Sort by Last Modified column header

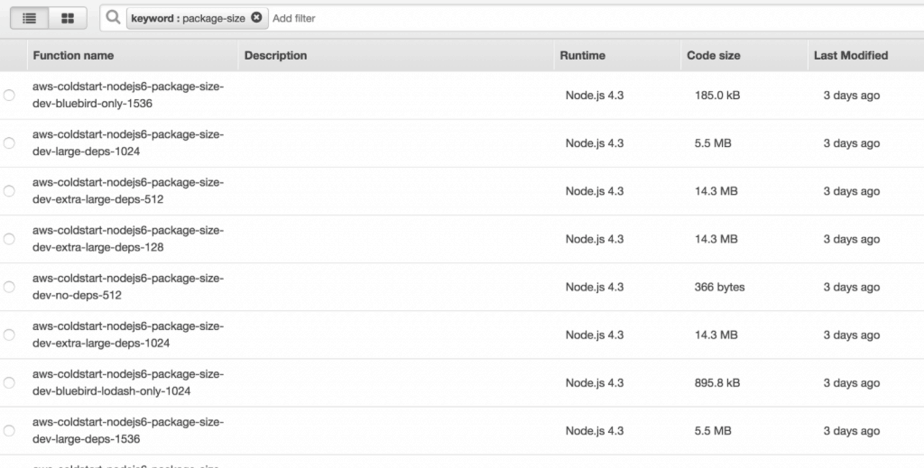click(850, 56)
